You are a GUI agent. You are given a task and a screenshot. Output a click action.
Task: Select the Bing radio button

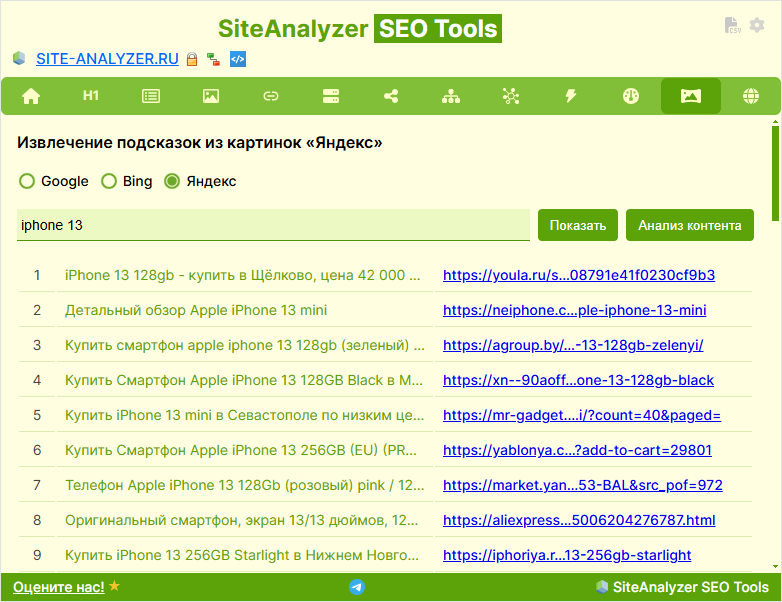pos(109,181)
